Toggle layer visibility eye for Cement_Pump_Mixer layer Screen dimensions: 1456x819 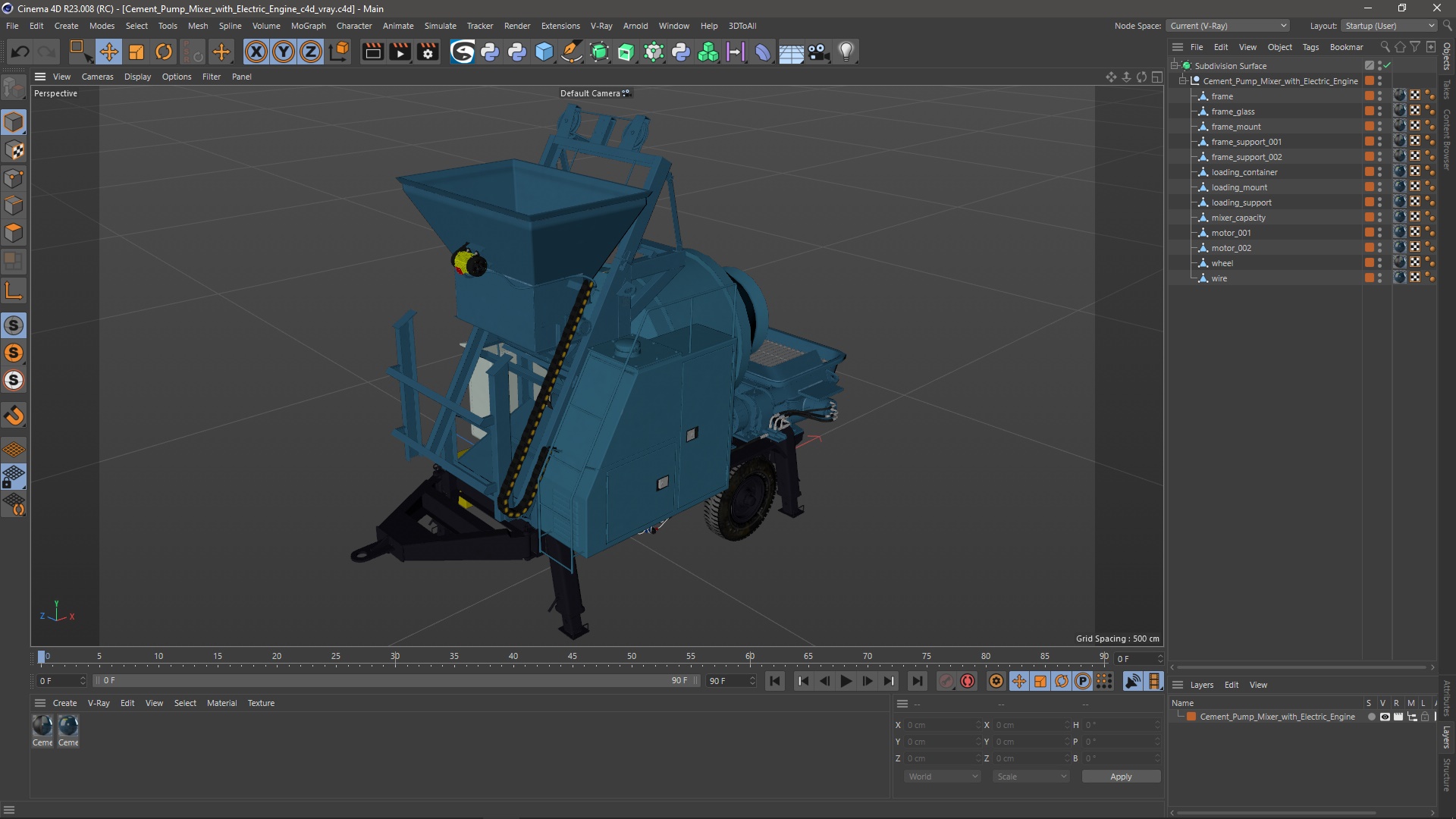1385,717
